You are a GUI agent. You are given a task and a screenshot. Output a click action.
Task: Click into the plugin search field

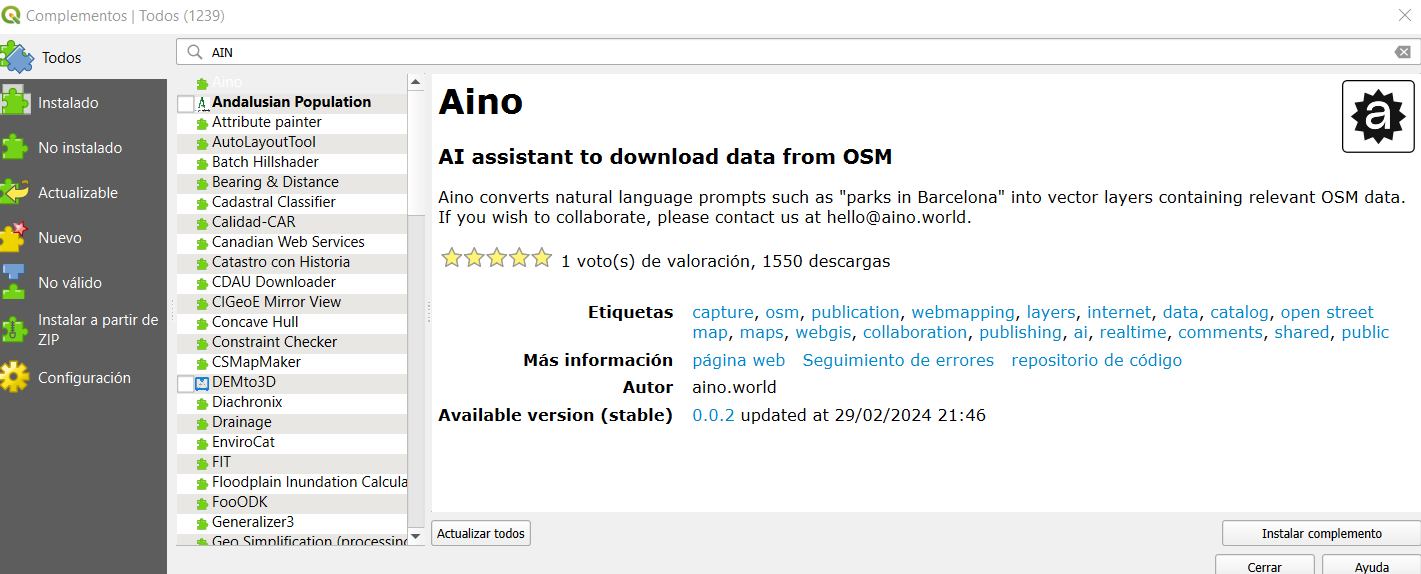[790, 52]
